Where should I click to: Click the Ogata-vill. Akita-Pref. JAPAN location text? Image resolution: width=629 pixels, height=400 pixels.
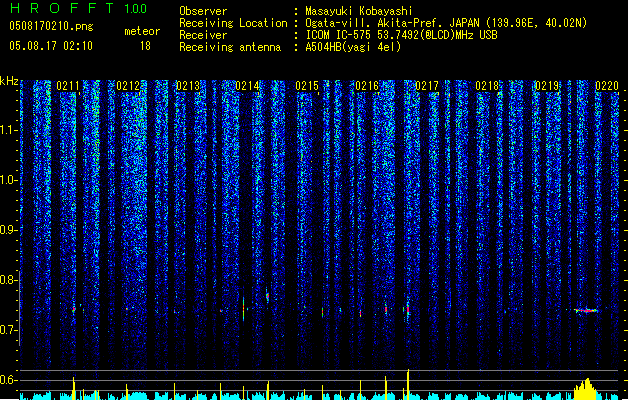tap(446, 23)
